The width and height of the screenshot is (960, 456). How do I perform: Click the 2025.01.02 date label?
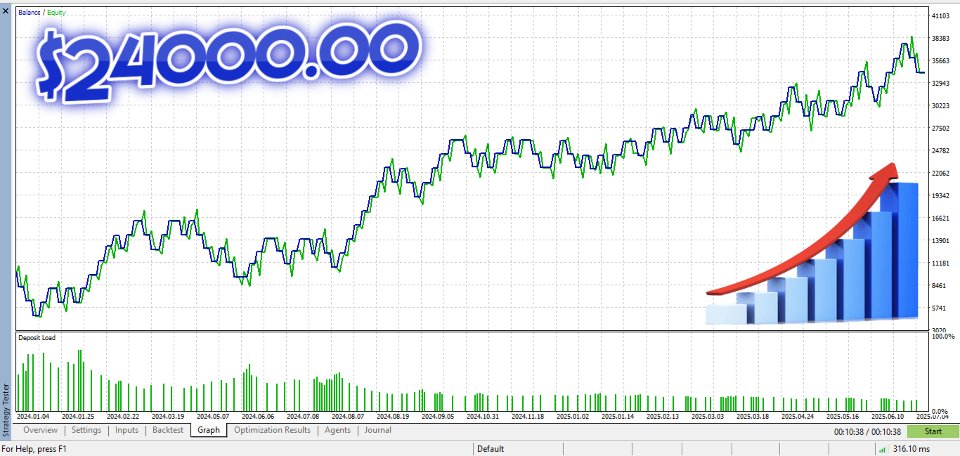[x=573, y=416]
